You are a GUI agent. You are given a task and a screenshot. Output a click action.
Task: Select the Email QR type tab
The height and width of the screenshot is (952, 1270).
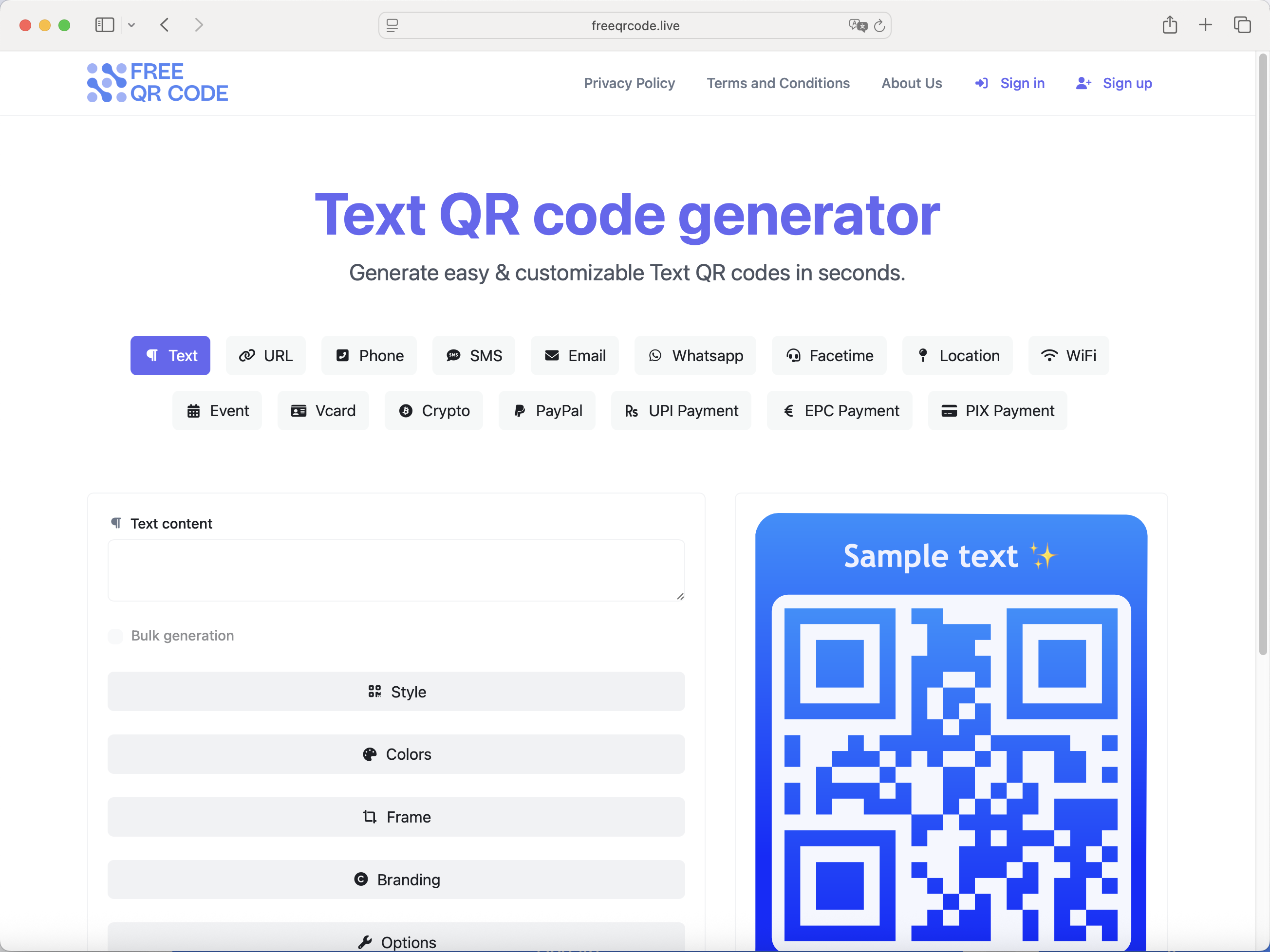[575, 356]
